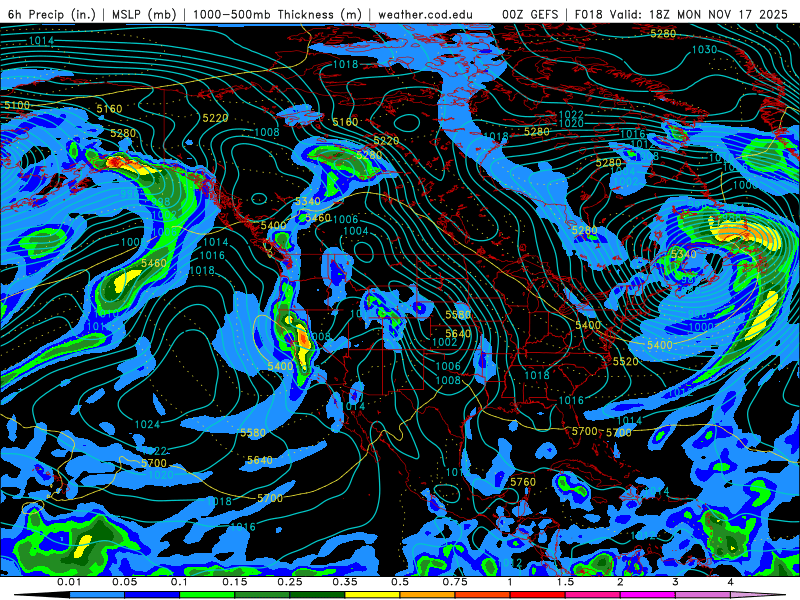Click the bright green 0.1–0.15 legend swatch
This screenshot has width=800, height=600.
[x=207, y=595]
